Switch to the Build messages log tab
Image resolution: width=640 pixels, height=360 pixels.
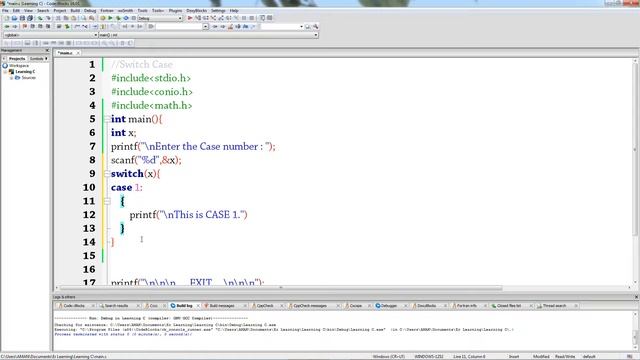[222, 306]
